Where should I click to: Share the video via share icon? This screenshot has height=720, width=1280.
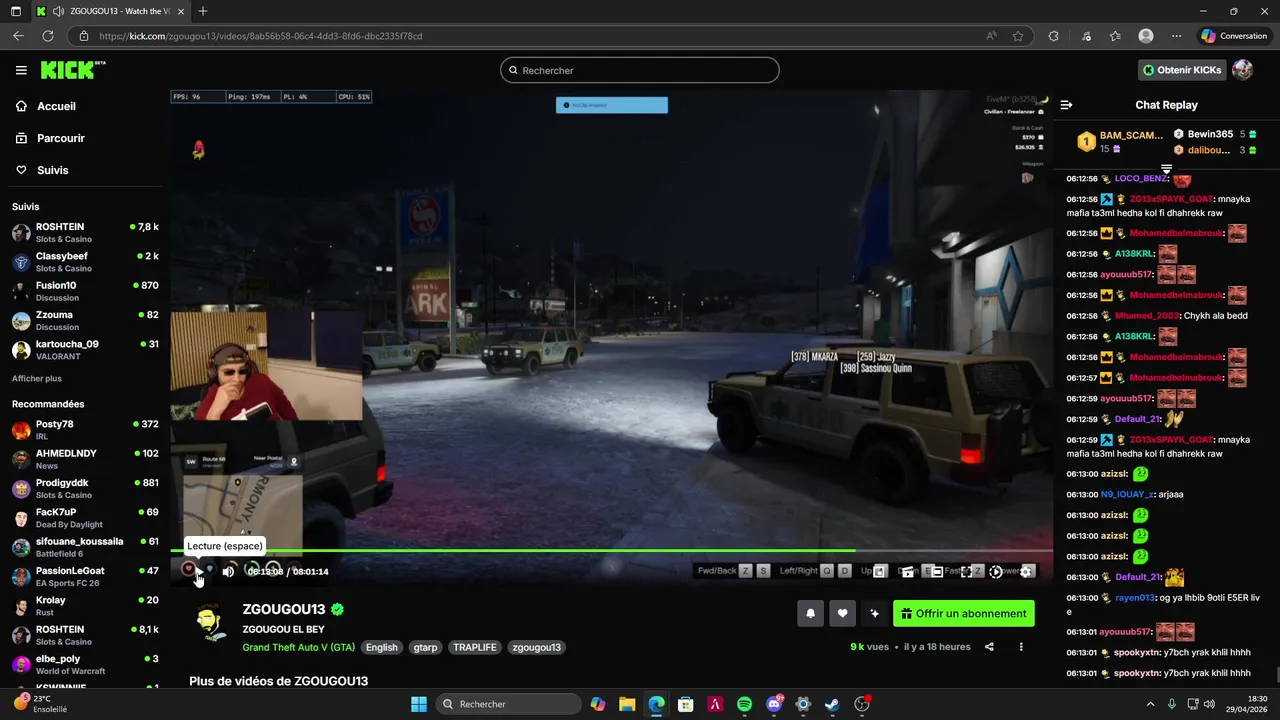click(x=989, y=647)
